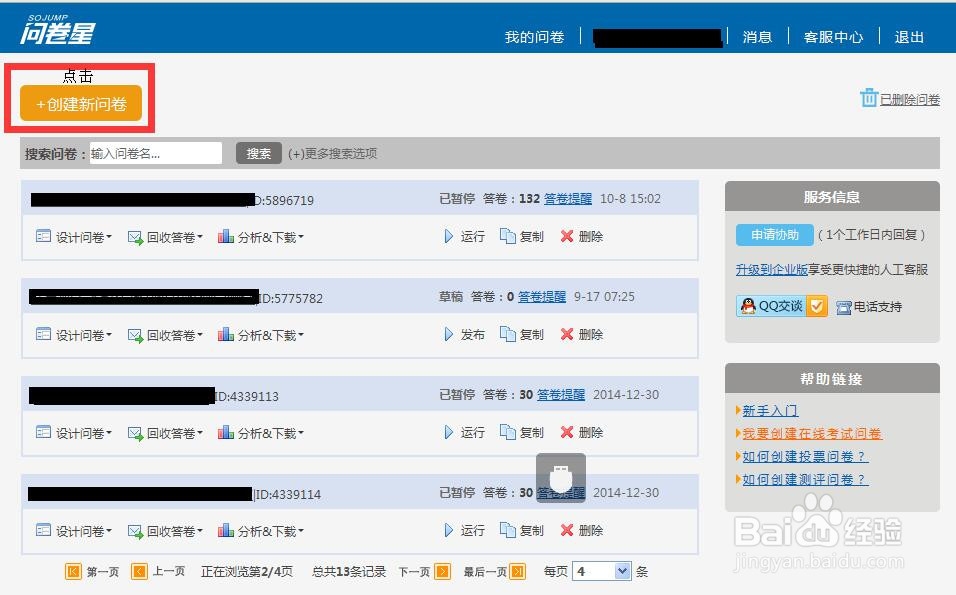The height and width of the screenshot is (595, 956).
Task: Open 设计问卷 dropdown for survey ID:5896719
Action: tap(74, 237)
